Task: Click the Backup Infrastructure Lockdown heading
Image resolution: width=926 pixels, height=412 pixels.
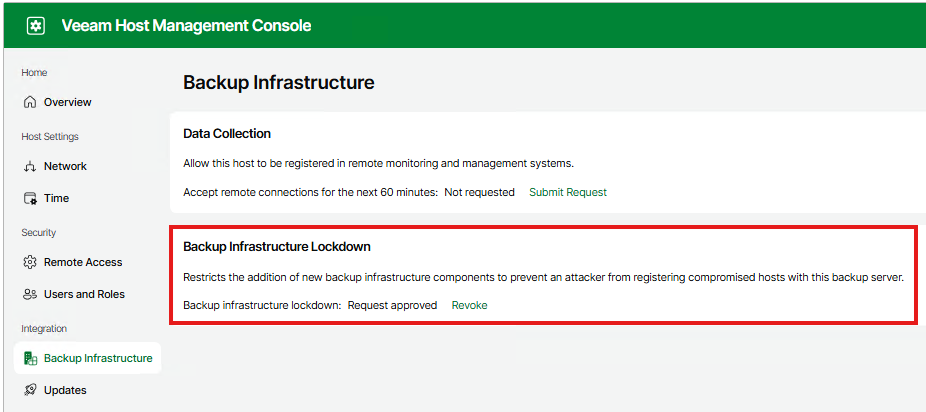Action: [277, 246]
